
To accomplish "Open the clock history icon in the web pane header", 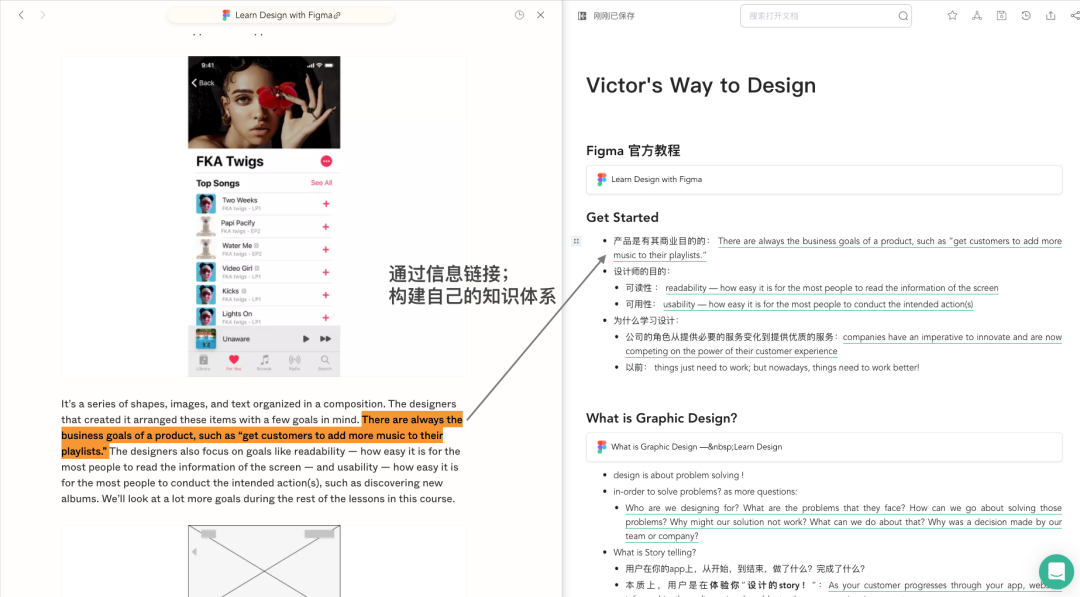I will click(519, 14).
